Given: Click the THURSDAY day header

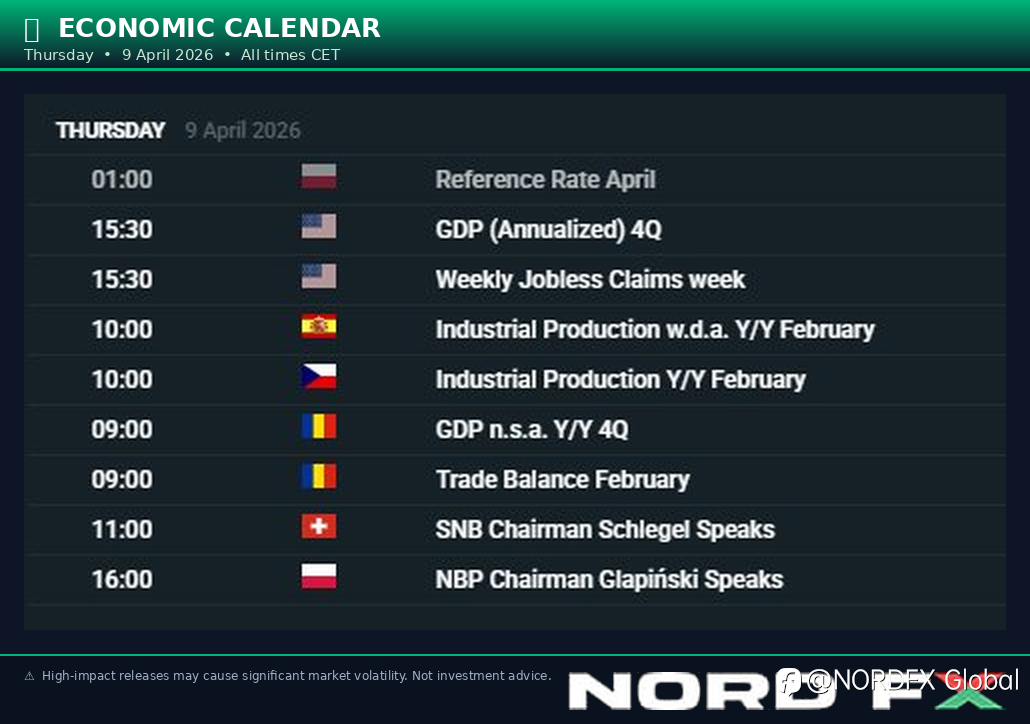Looking at the screenshot, I should [110, 131].
